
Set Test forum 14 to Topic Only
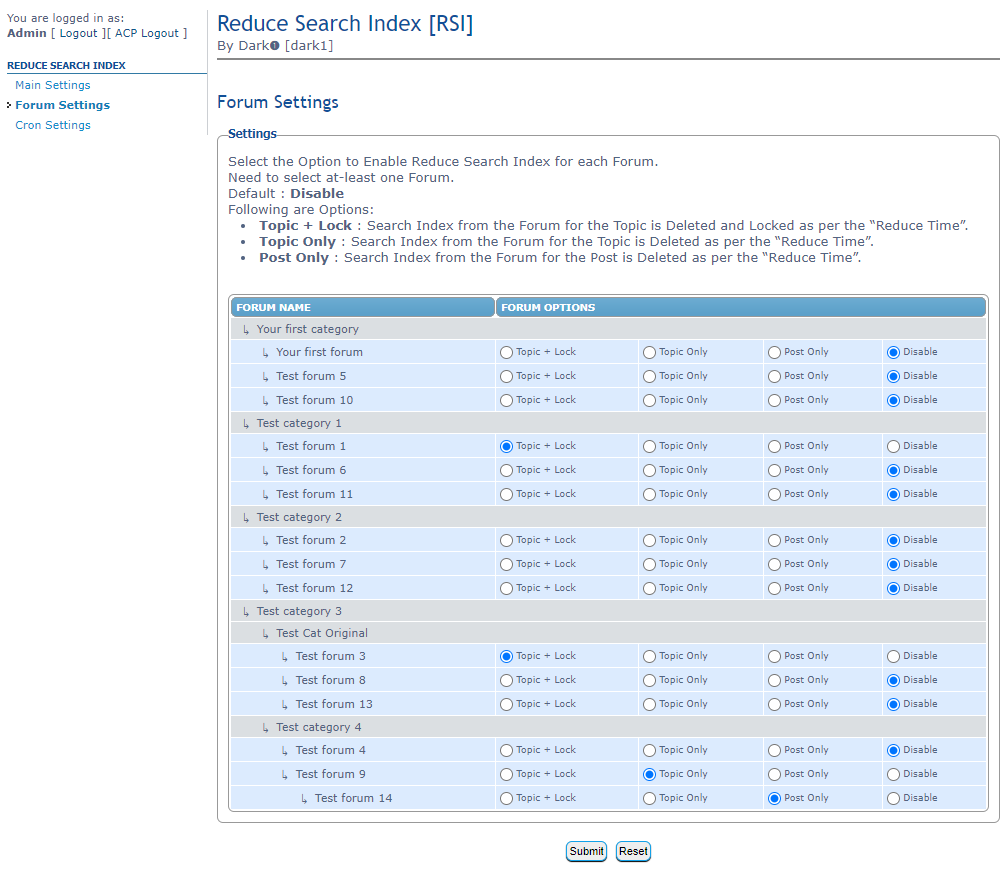649,798
